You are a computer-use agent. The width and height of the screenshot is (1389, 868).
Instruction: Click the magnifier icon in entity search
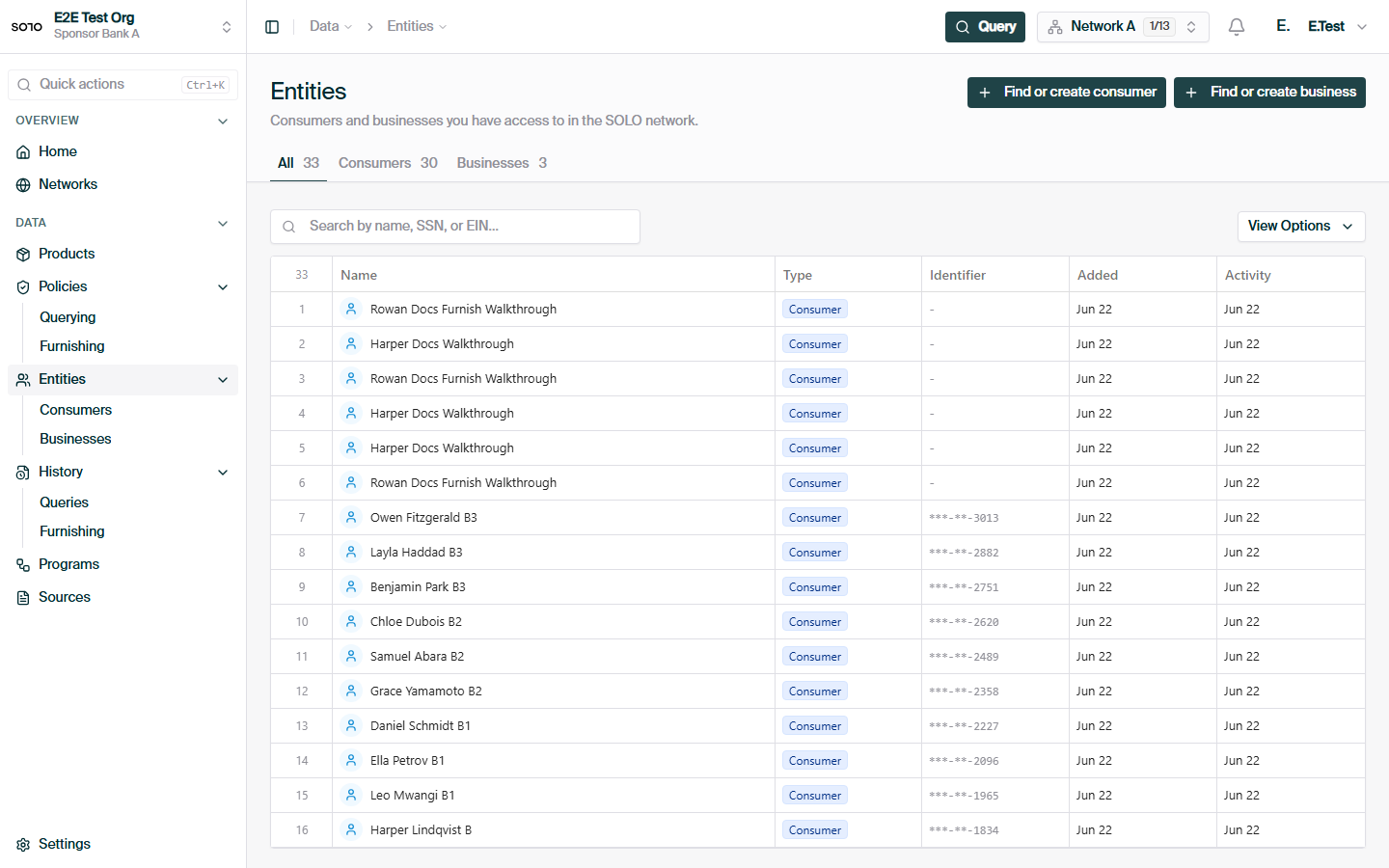(x=288, y=227)
